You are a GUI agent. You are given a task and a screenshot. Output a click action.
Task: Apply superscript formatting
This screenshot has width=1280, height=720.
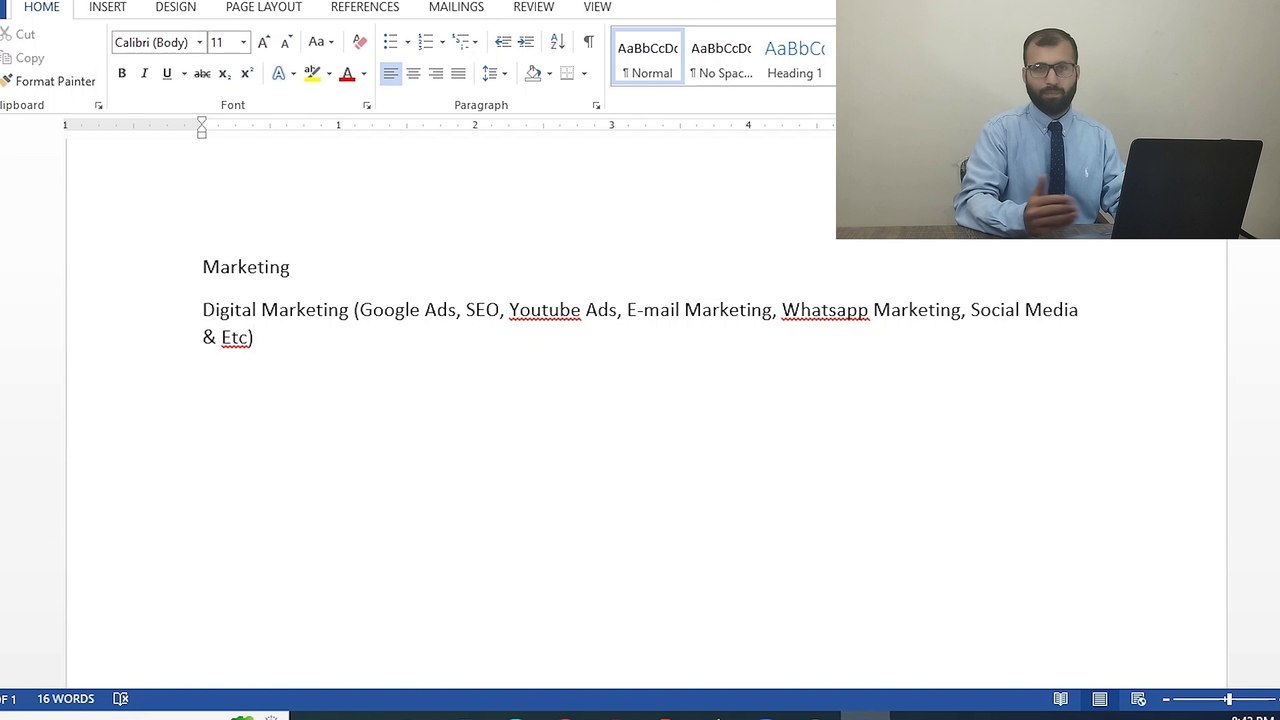pos(247,73)
